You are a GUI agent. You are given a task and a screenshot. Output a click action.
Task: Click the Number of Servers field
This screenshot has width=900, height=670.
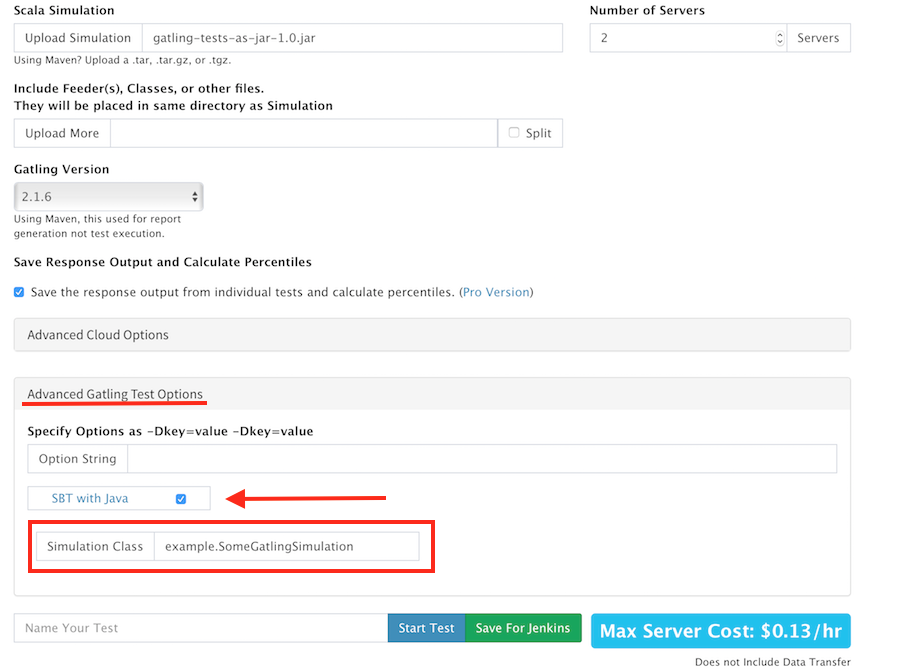point(688,38)
